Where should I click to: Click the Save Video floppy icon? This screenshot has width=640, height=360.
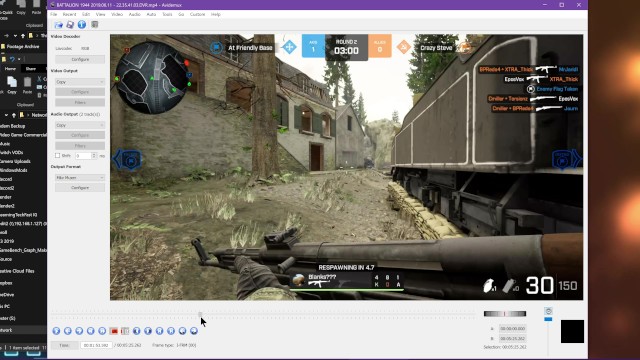(70, 25)
